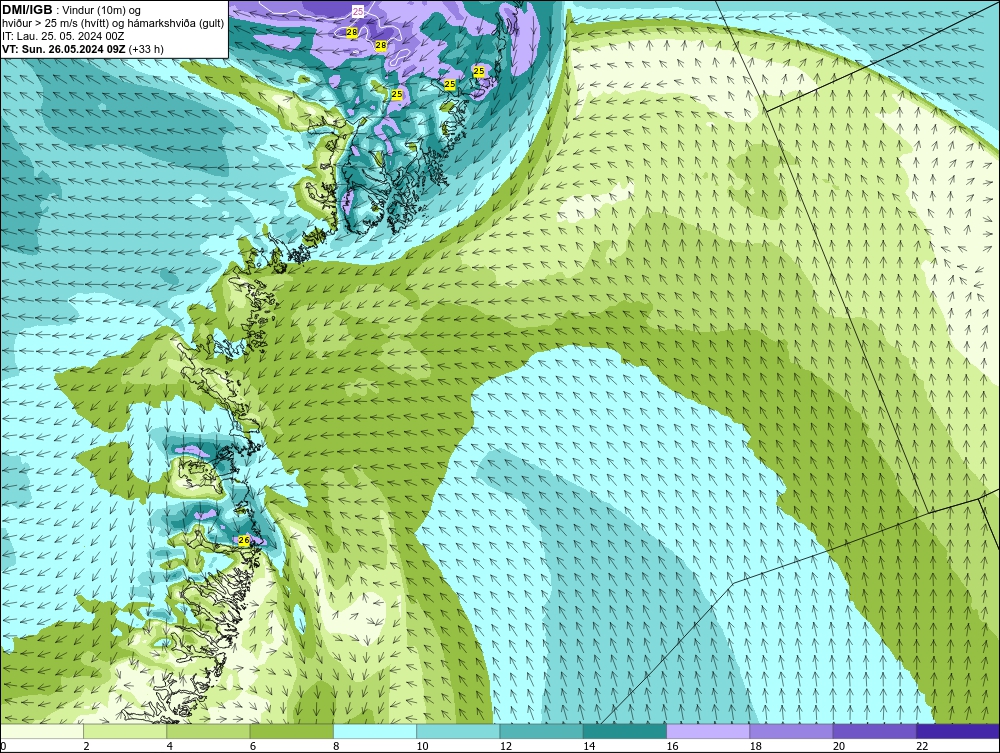Image resolution: width=1000 pixels, height=753 pixels.
Task: Select the above-22 m/s dark purple legend color
Action: point(958,731)
